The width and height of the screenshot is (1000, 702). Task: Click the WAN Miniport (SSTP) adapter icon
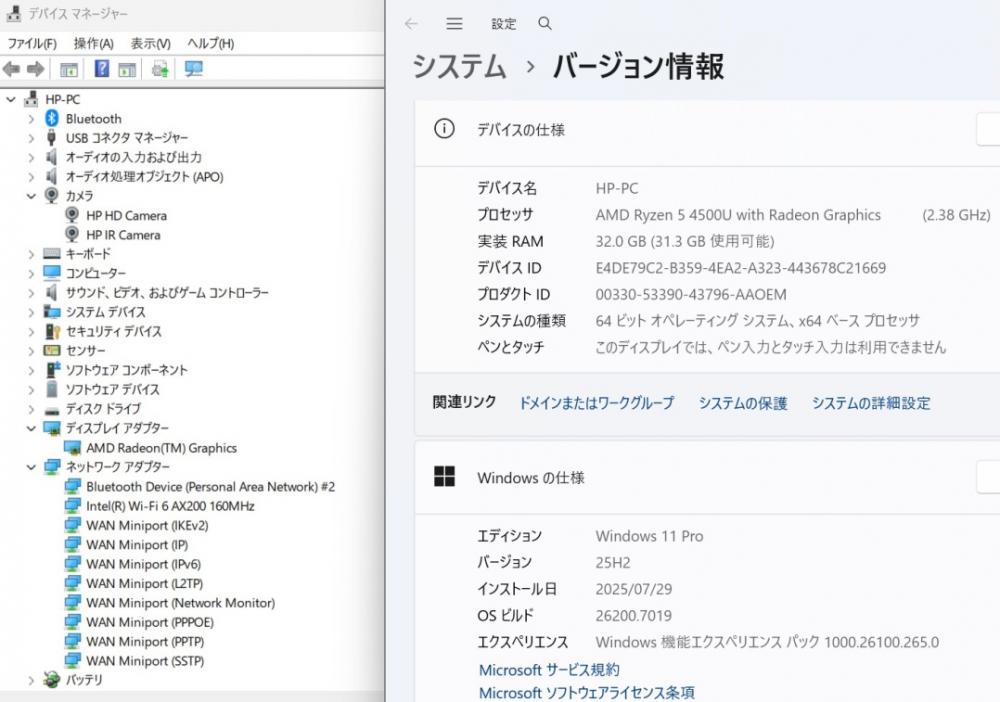click(x=73, y=661)
